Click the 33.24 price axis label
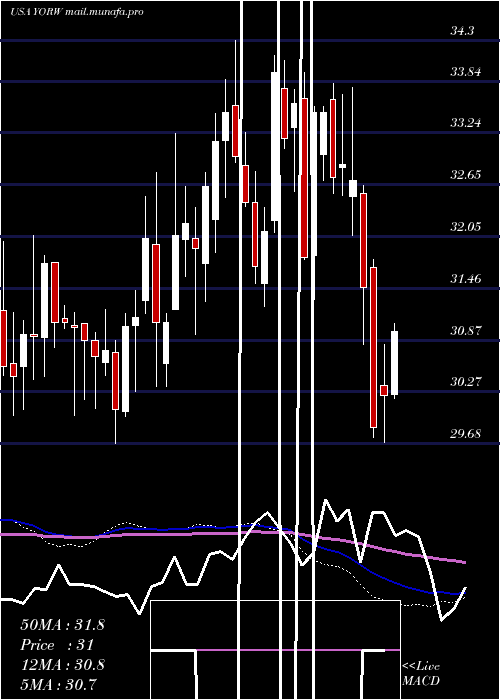 [x=466, y=123]
